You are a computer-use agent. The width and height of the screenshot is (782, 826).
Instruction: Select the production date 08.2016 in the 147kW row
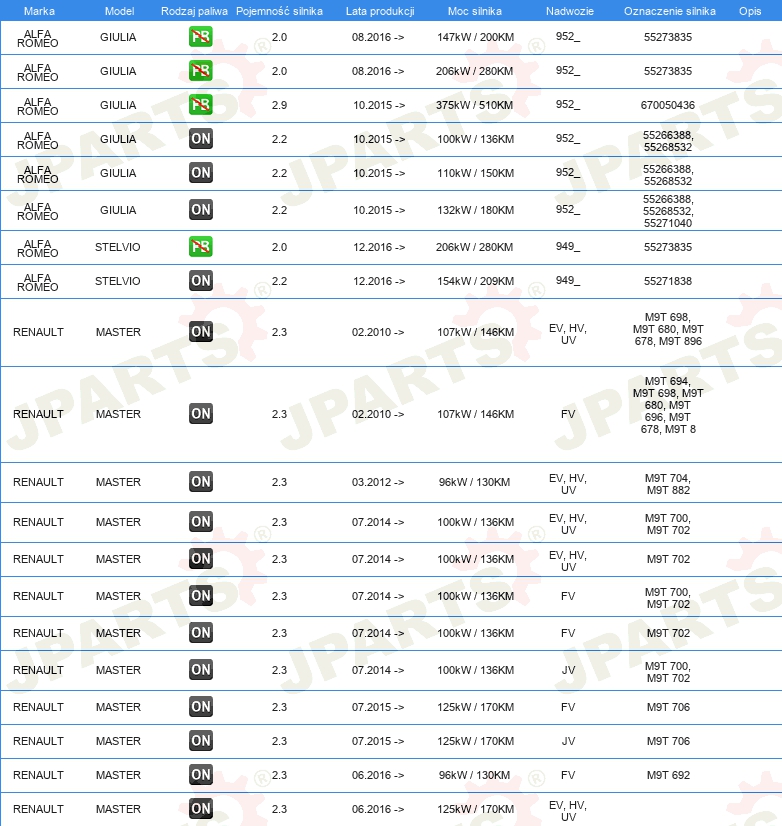[378, 37]
